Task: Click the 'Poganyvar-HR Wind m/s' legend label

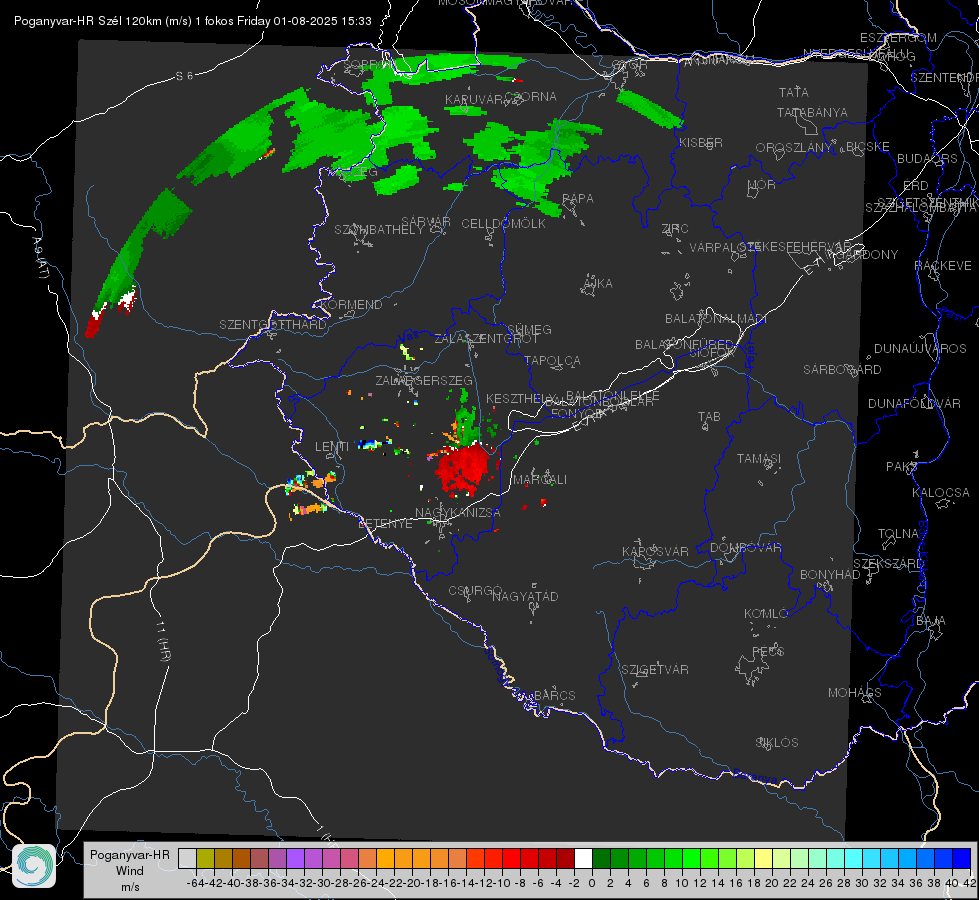Action: pyautogui.click(x=130, y=870)
